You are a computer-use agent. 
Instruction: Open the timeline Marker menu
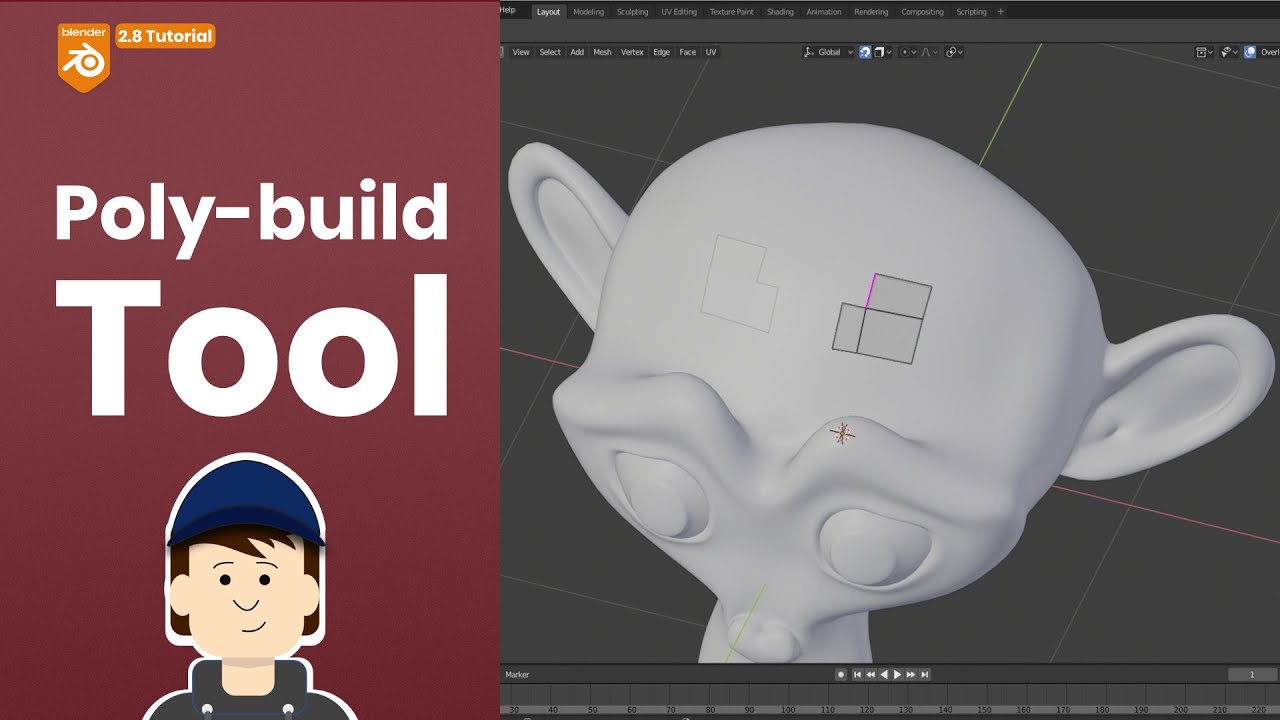pos(517,675)
